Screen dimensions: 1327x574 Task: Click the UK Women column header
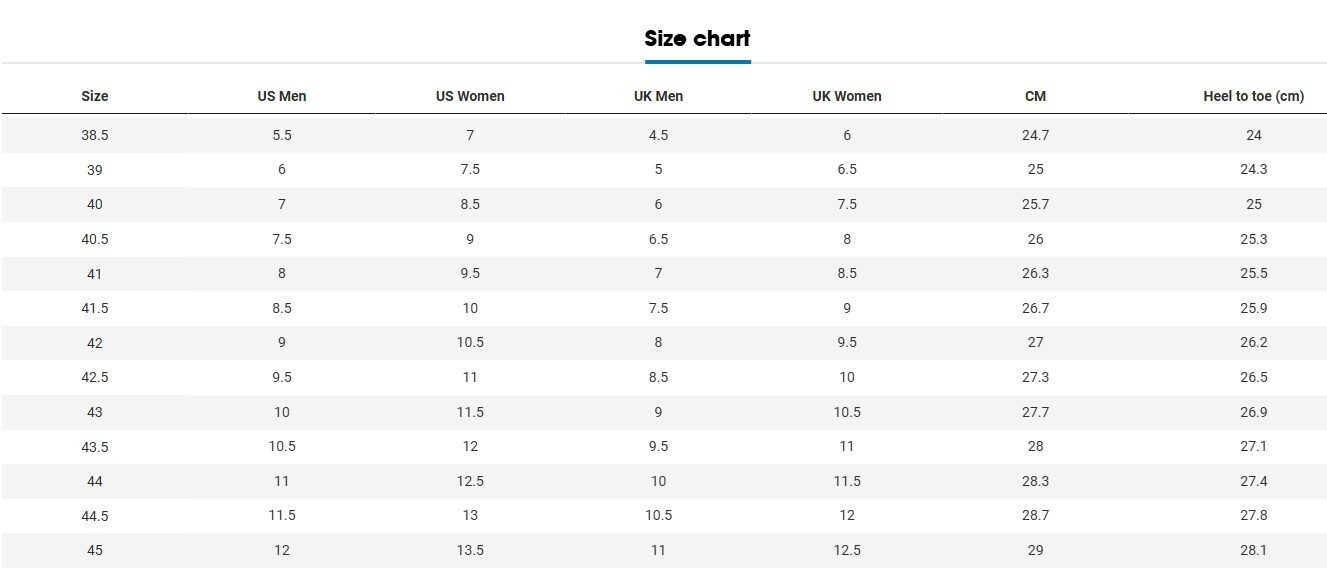tap(847, 97)
